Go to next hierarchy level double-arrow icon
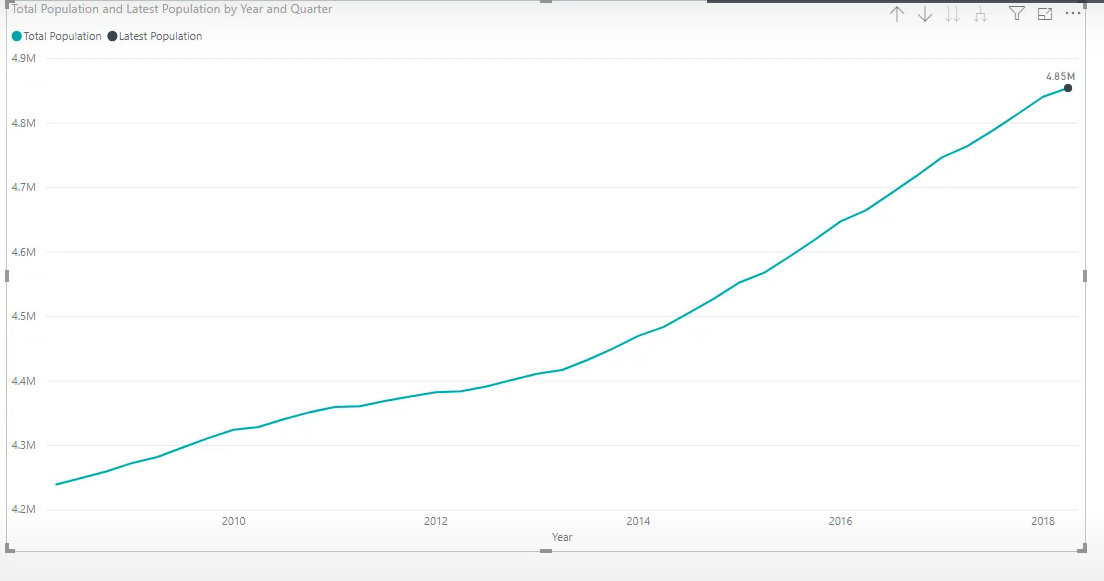The width and height of the screenshot is (1104, 581). coord(953,14)
